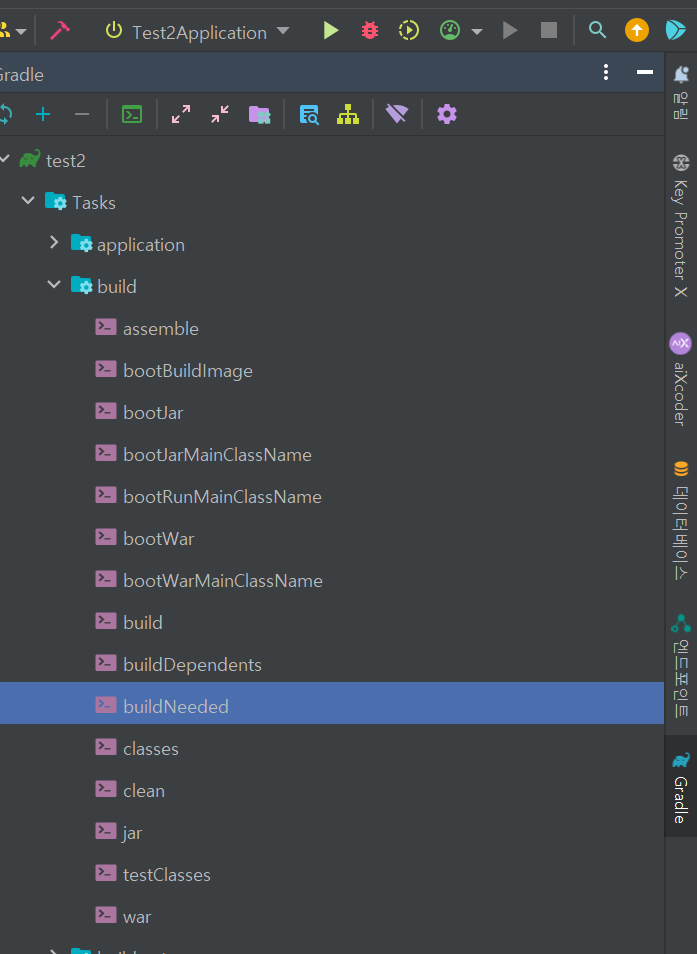Viewport: 697px width, 954px height.
Task: Select the application folder label
Action: pyautogui.click(x=140, y=245)
